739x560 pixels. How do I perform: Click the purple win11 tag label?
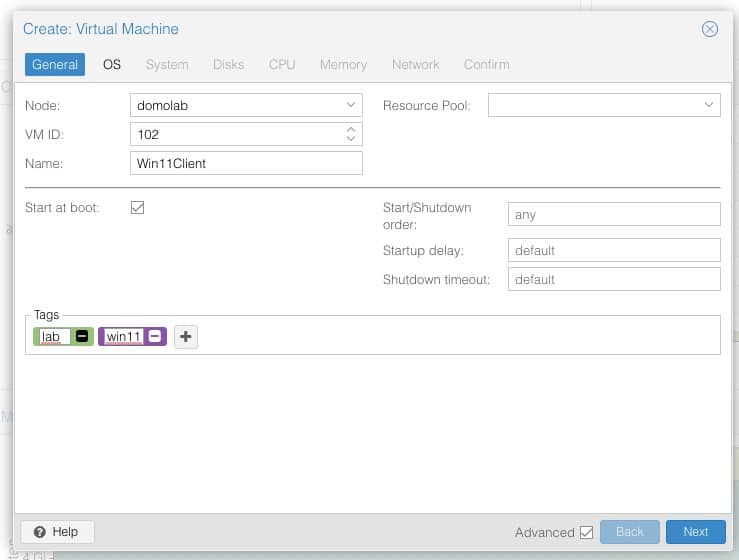coord(123,337)
